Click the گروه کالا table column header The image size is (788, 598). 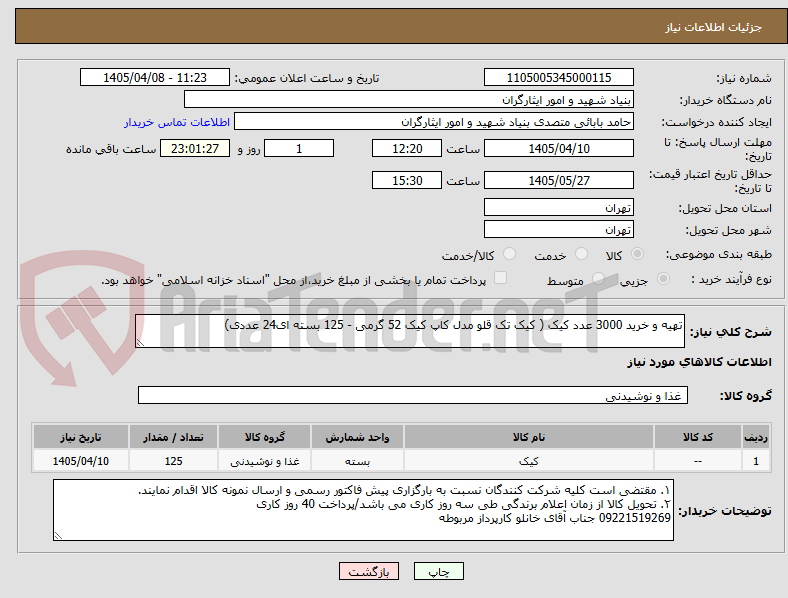tap(264, 437)
